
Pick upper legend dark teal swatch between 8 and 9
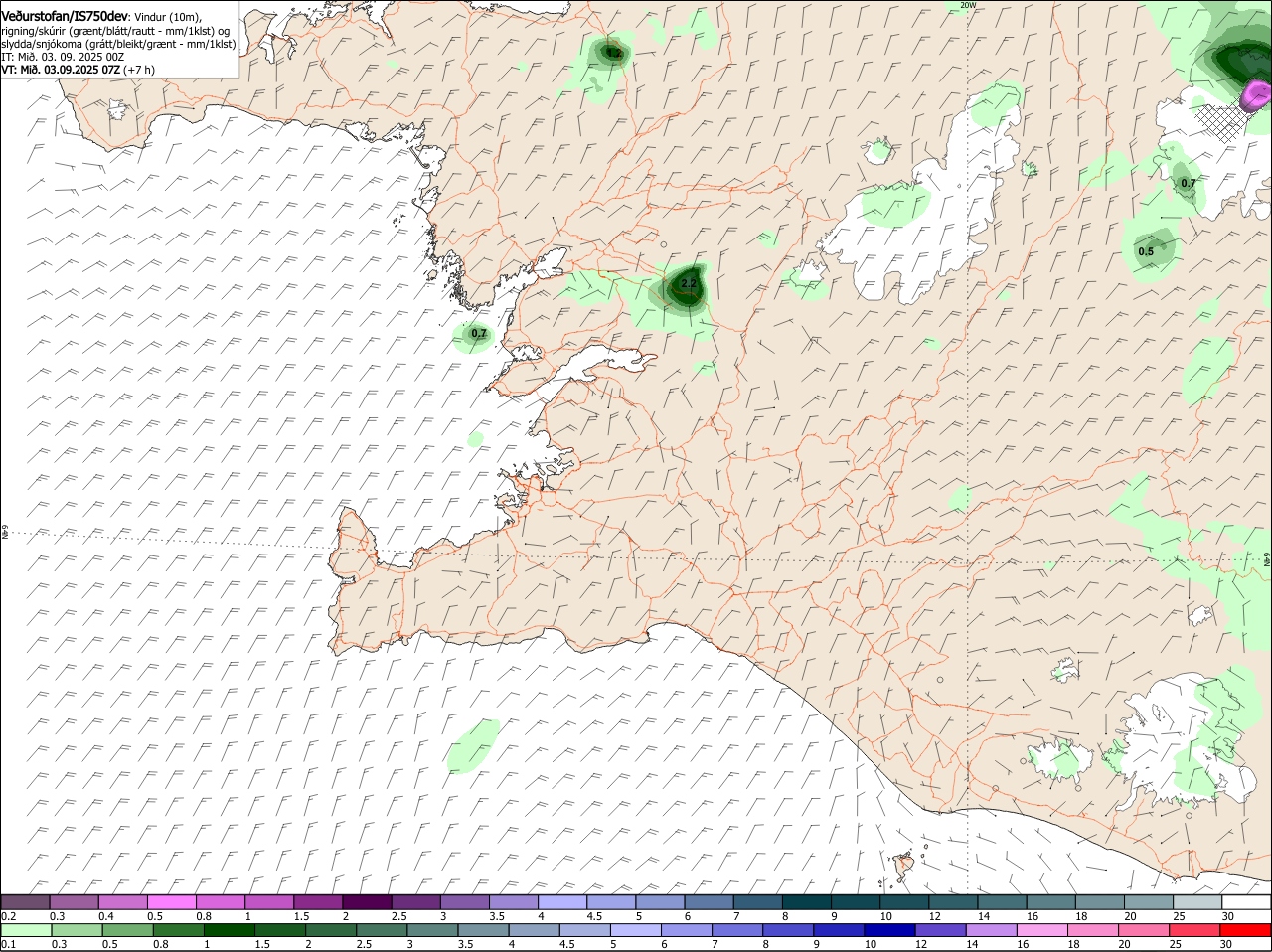(x=808, y=902)
